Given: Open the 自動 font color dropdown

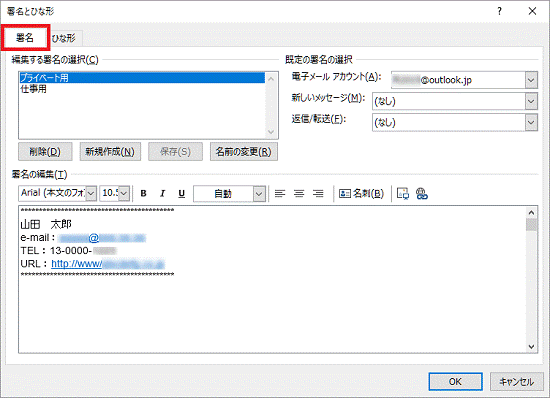Looking at the screenshot, I should 259,194.
